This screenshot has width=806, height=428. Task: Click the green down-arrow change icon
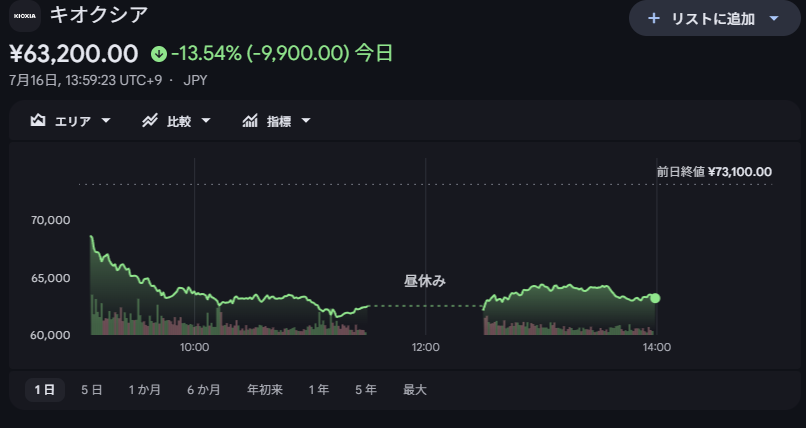pyautogui.click(x=159, y=53)
